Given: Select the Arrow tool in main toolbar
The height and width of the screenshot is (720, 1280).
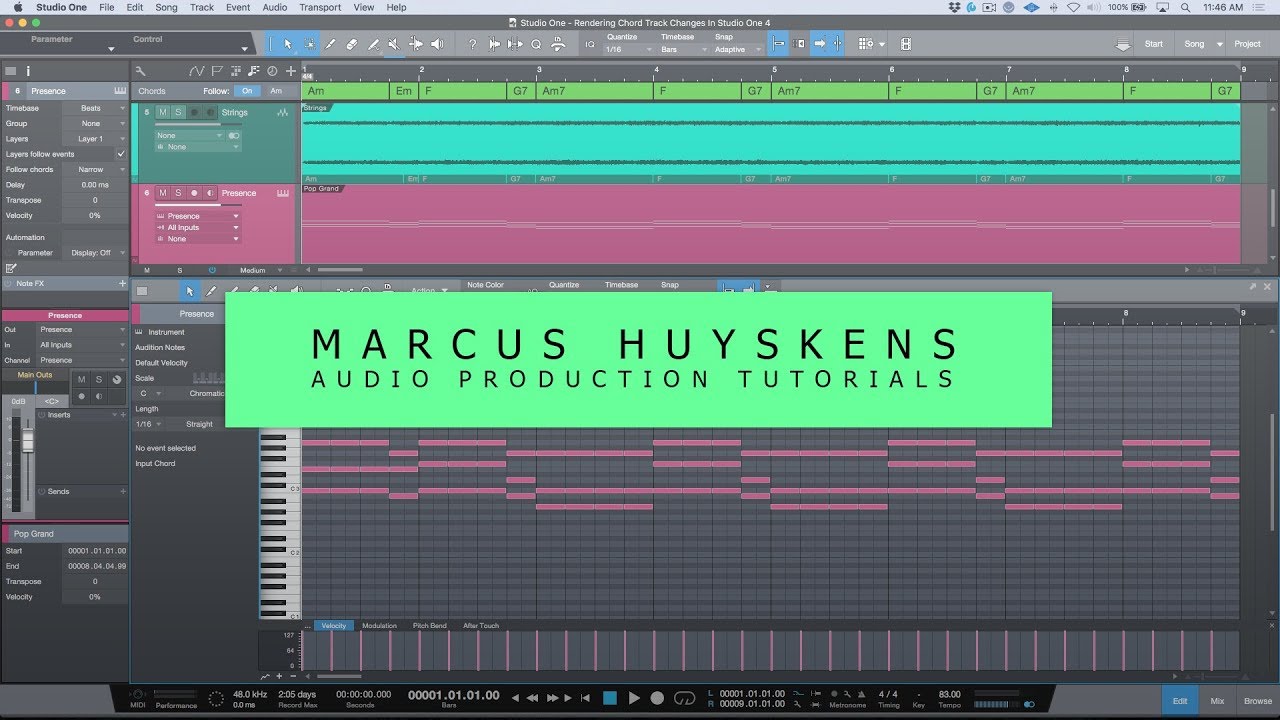Looking at the screenshot, I should coord(288,44).
